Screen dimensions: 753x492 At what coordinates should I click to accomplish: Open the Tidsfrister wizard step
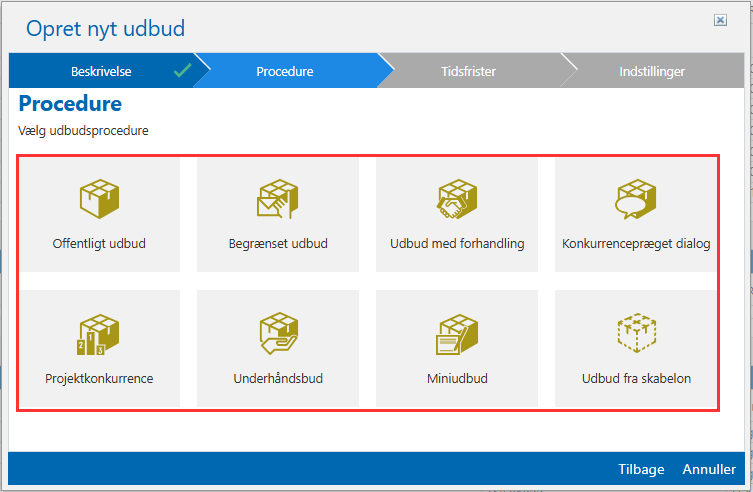pos(468,72)
